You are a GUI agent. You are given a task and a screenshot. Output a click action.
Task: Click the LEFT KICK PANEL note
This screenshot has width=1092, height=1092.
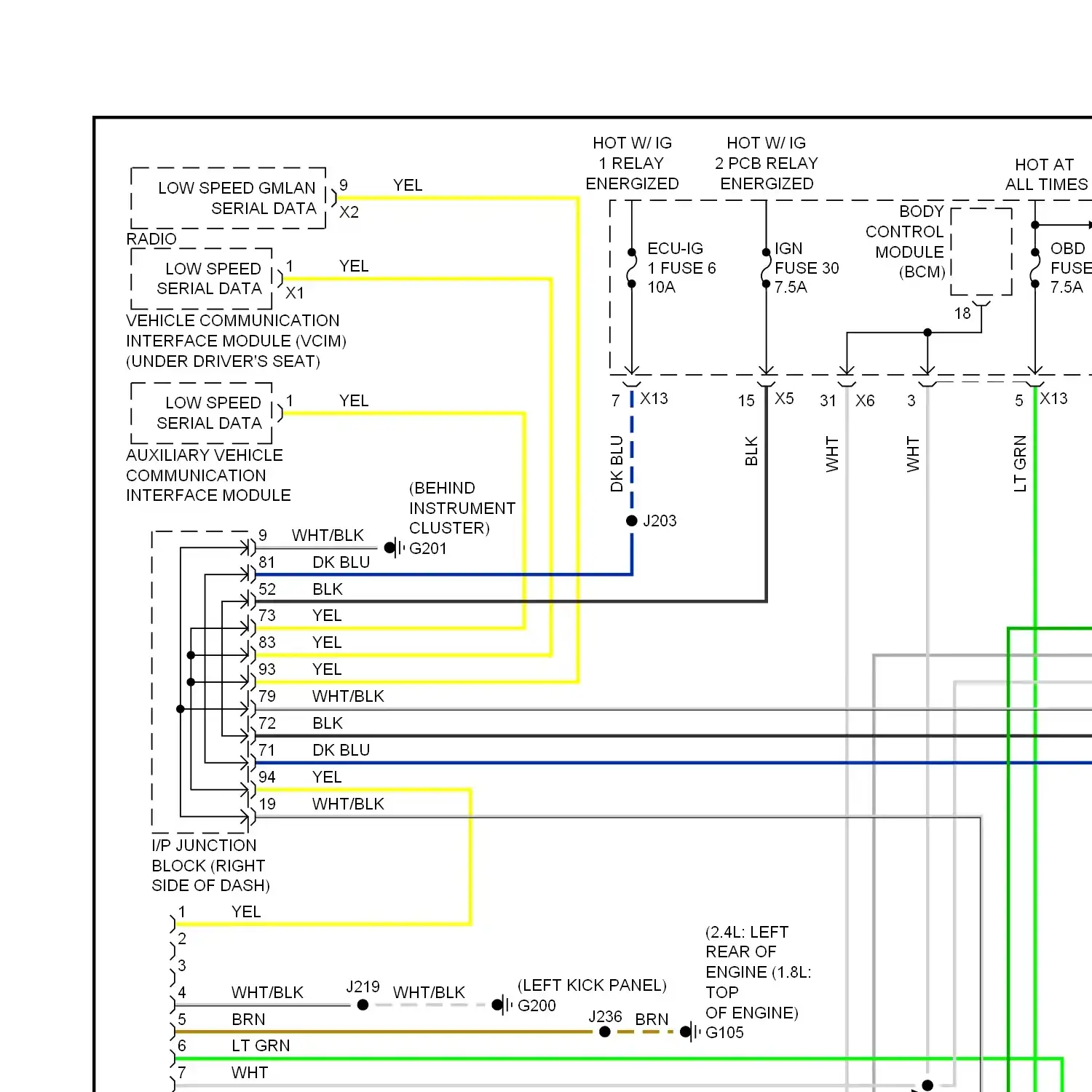pos(592,985)
